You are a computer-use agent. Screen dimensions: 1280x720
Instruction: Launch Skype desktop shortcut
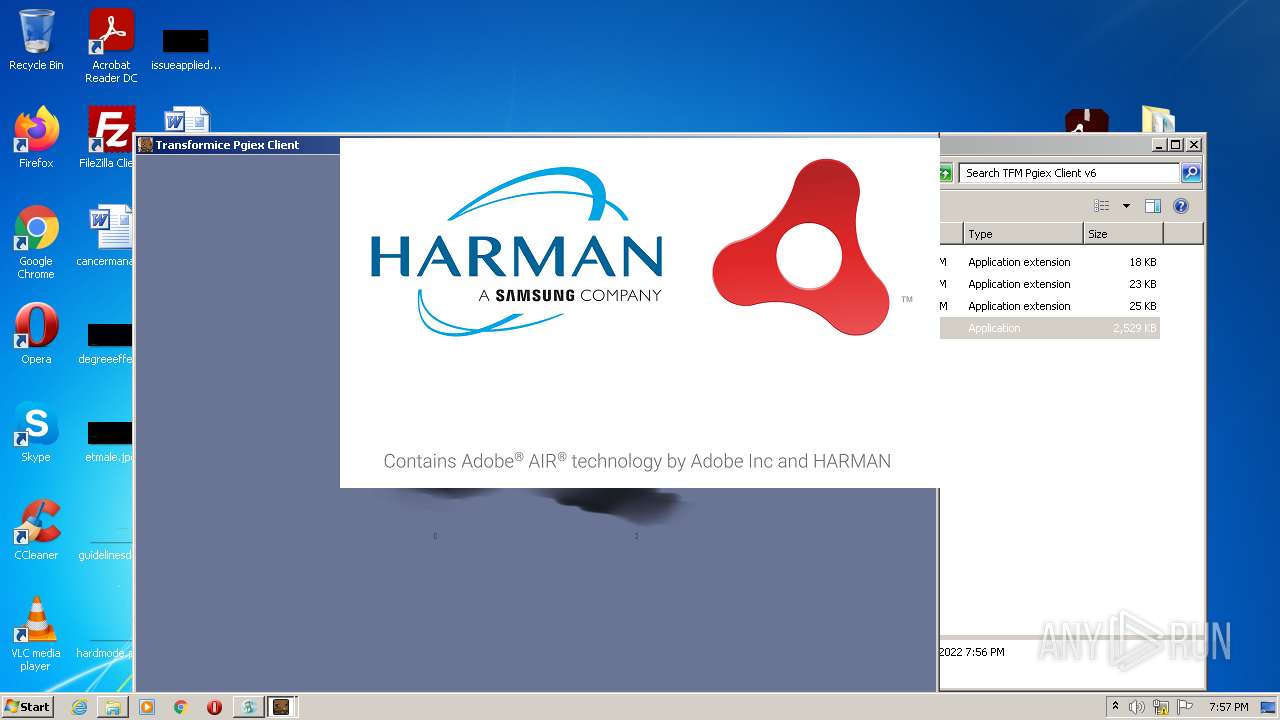tap(36, 431)
